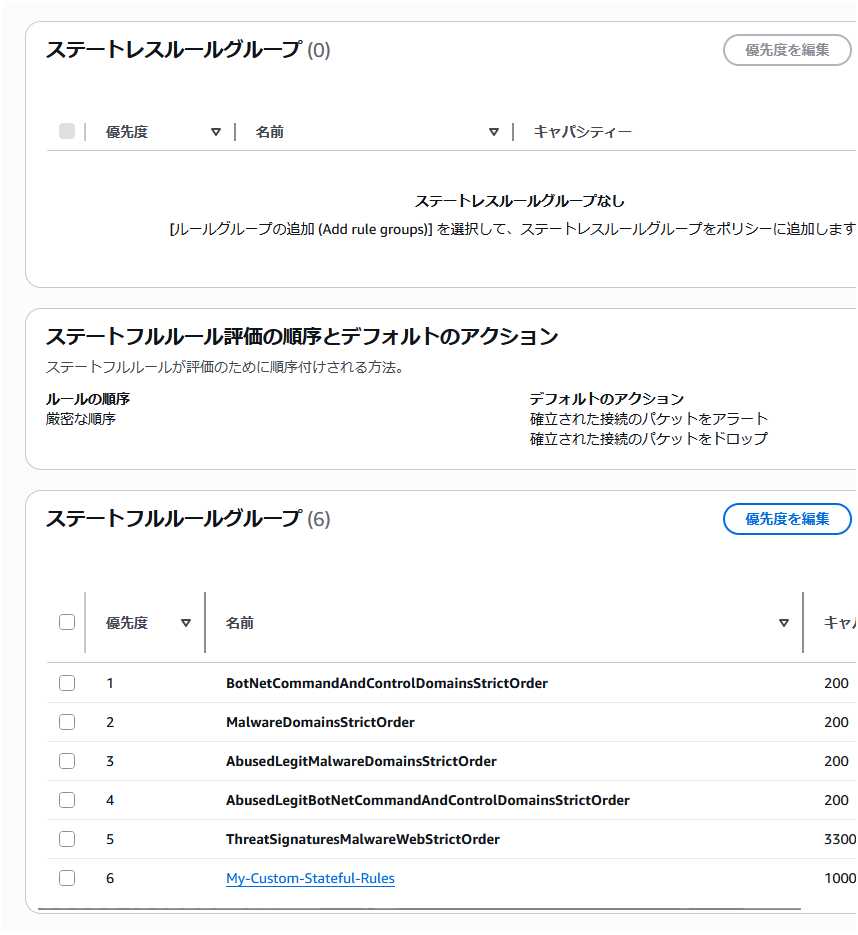Click sort arrow beside stateless 名前 column
The width and height of the screenshot is (858, 935).
(x=493, y=132)
